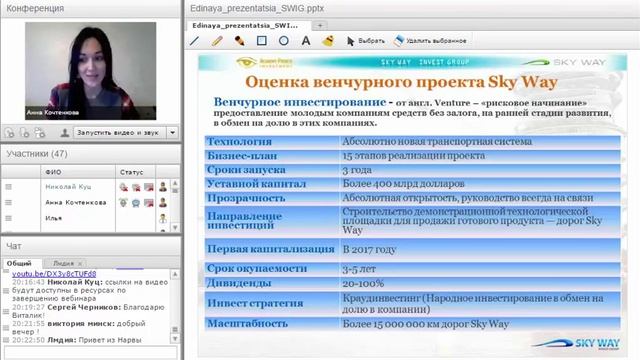Click Удалить выбранное eraser button

click(x=430, y=41)
